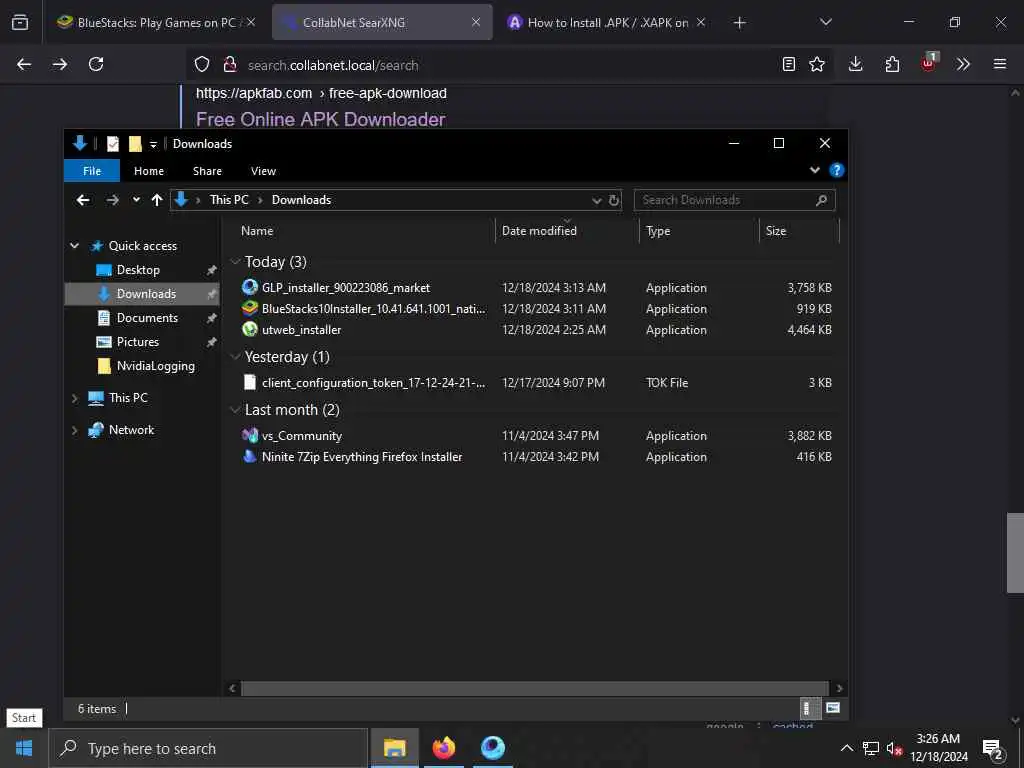
Task: Click Explorer Properties quick access toolbar icon
Action: point(113,144)
